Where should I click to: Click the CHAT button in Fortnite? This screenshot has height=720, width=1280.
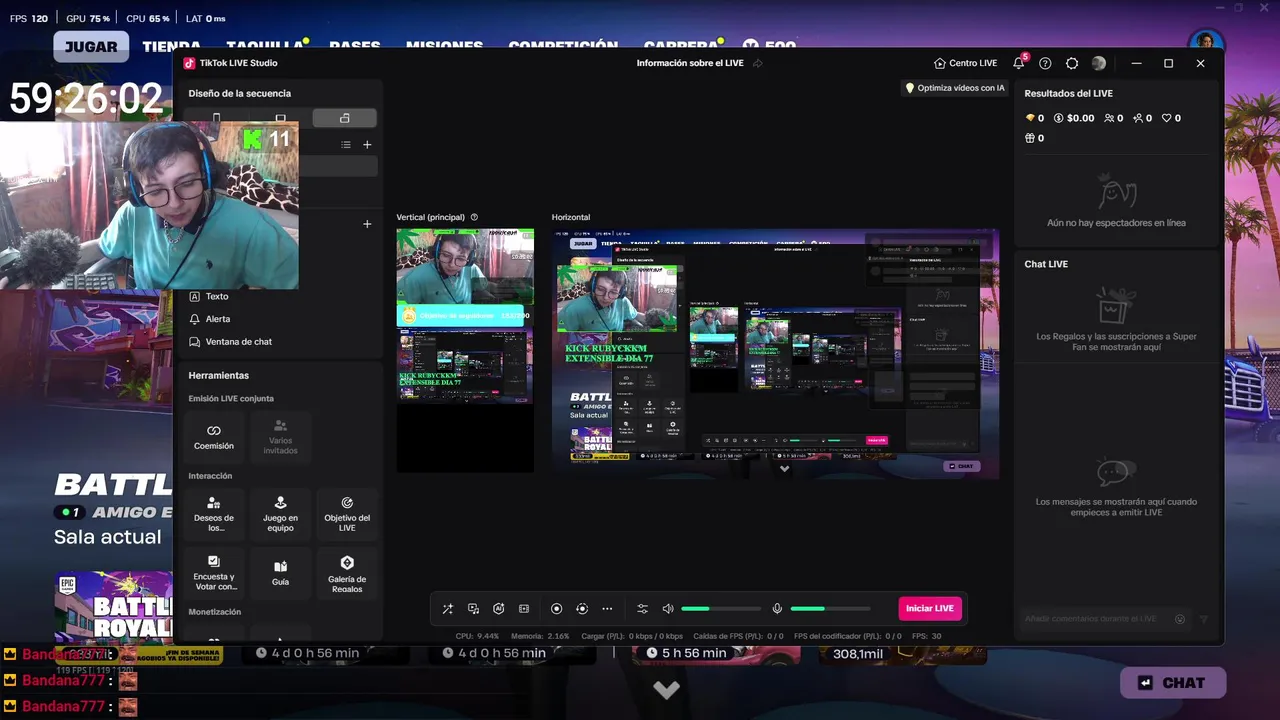tap(1173, 683)
